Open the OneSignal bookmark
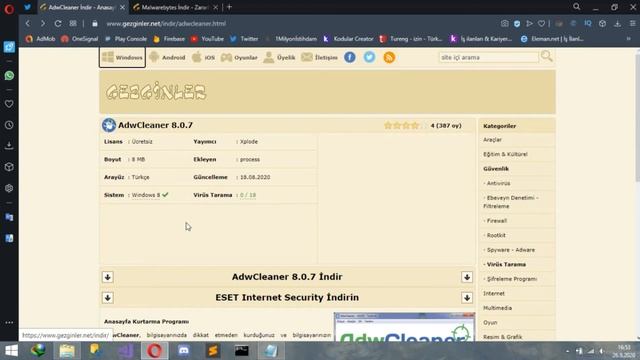 tap(80, 39)
